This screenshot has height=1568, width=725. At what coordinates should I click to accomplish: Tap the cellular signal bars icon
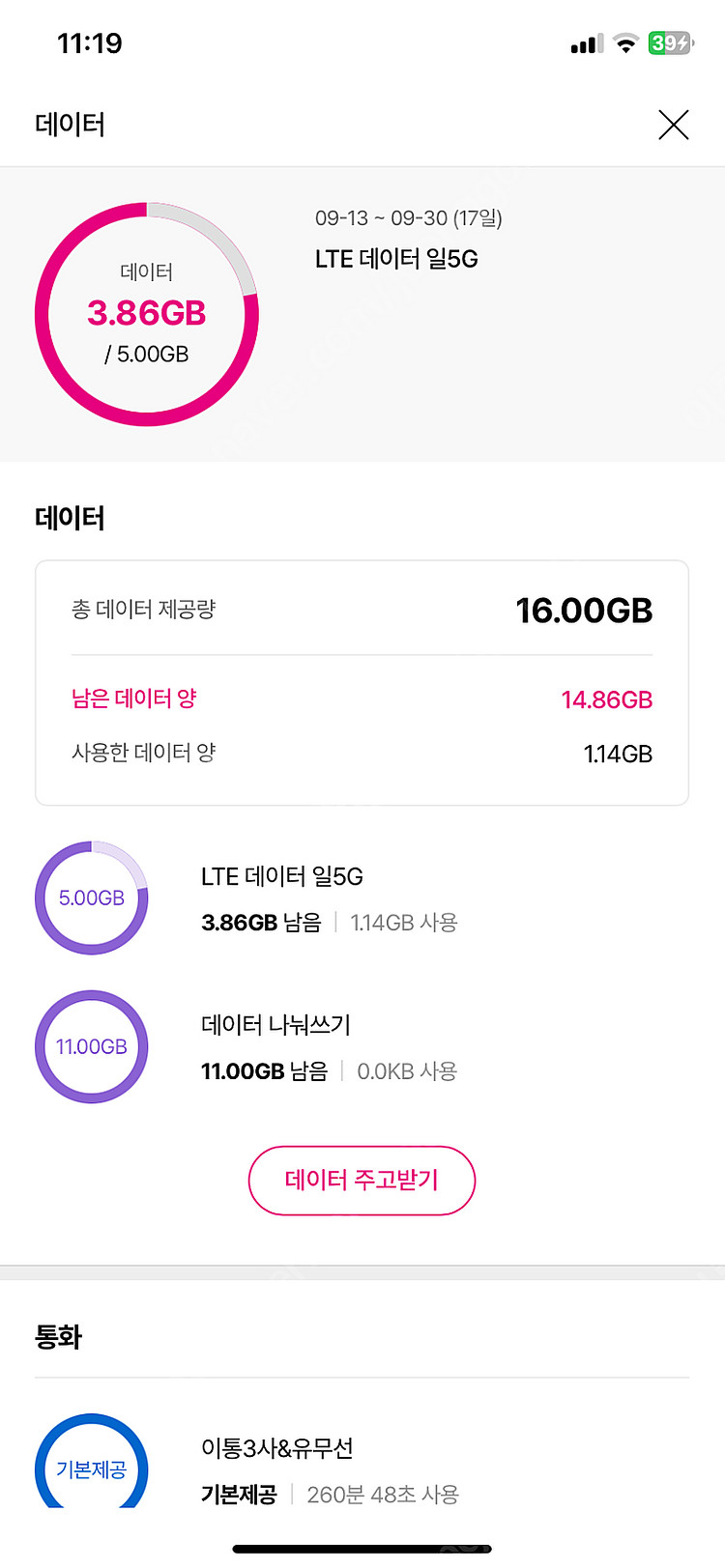click(586, 43)
